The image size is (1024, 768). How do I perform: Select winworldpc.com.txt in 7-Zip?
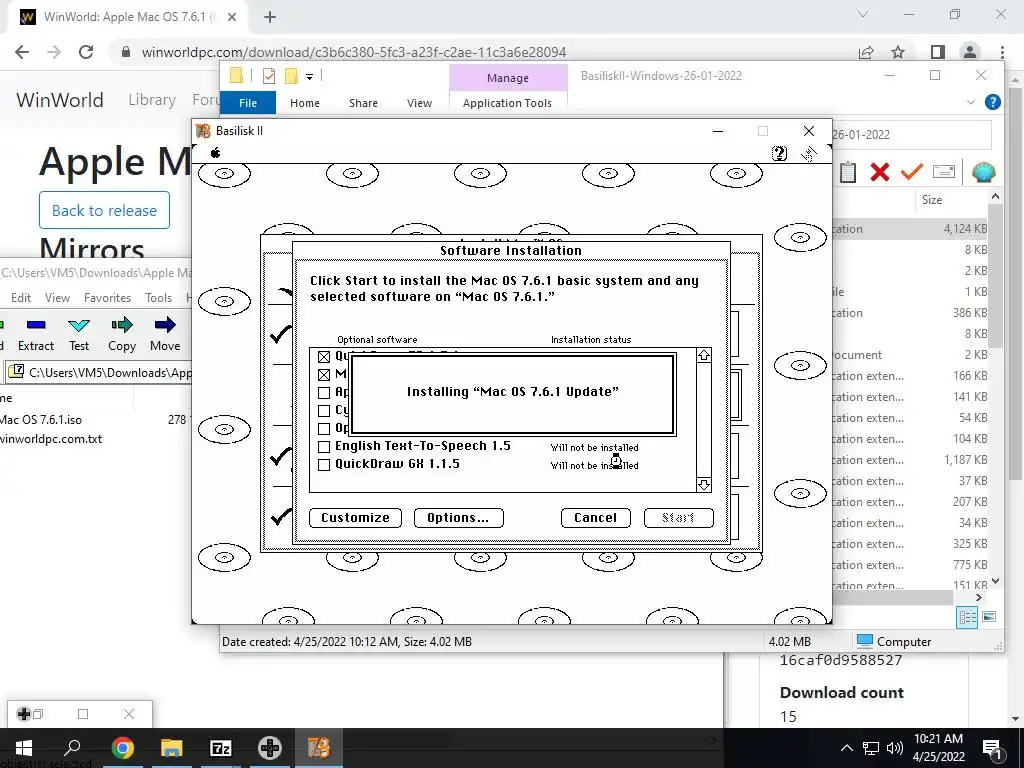click(x=51, y=439)
